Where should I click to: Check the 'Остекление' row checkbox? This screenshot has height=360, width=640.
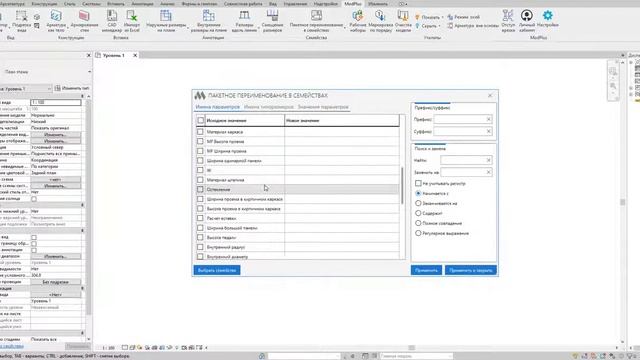[x=200, y=189]
